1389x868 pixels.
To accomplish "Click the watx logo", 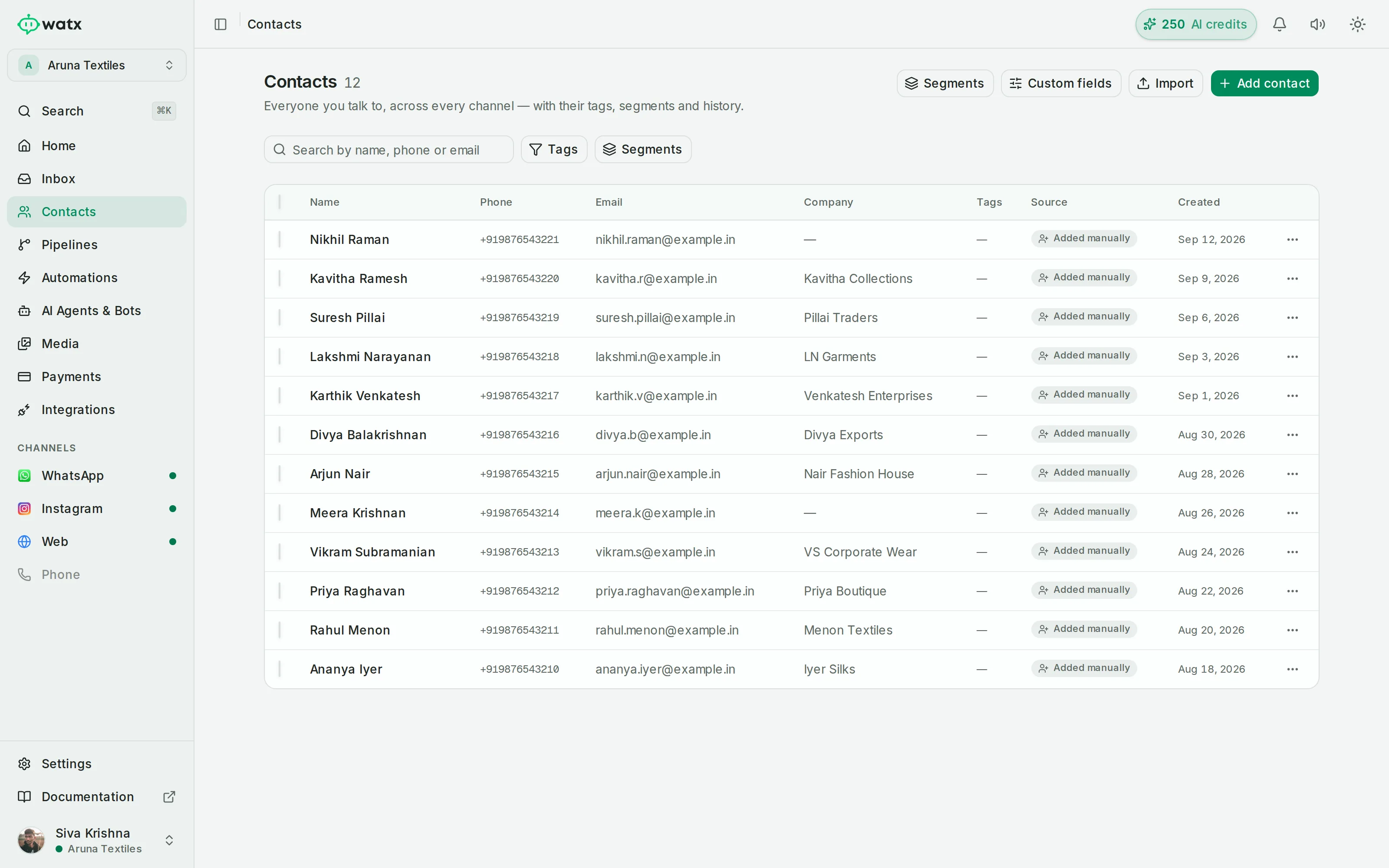I will [x=50, y=24].
